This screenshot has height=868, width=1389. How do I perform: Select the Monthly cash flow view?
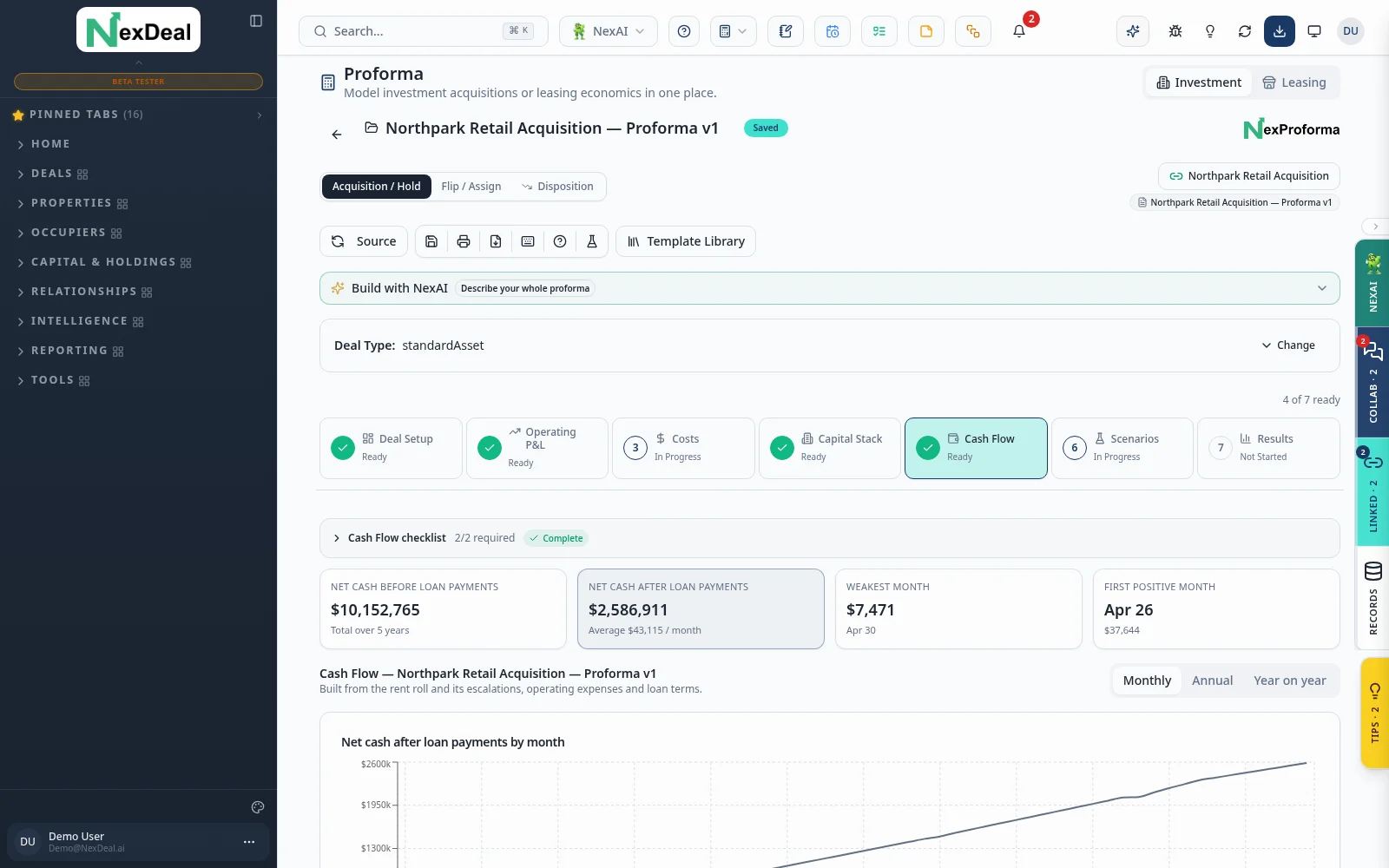[1147, 681]
